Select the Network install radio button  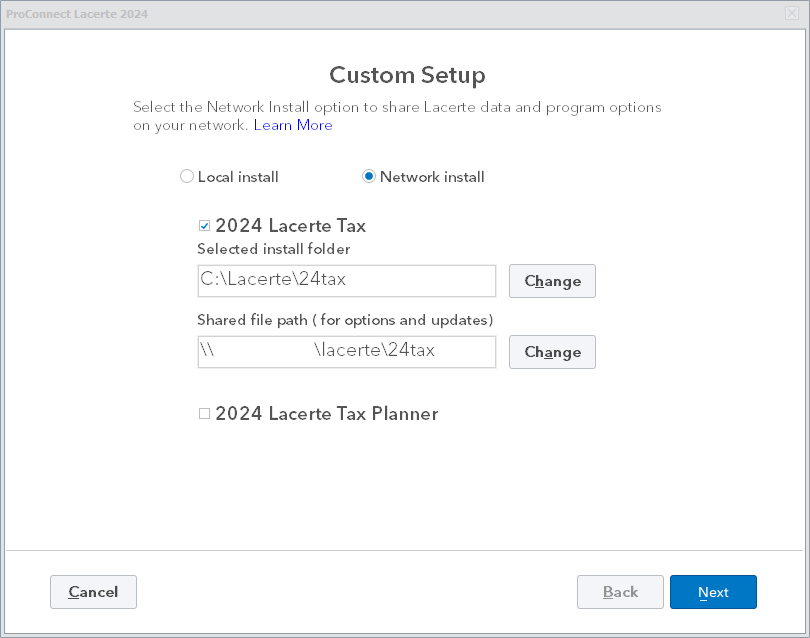(x=369, y=177)
